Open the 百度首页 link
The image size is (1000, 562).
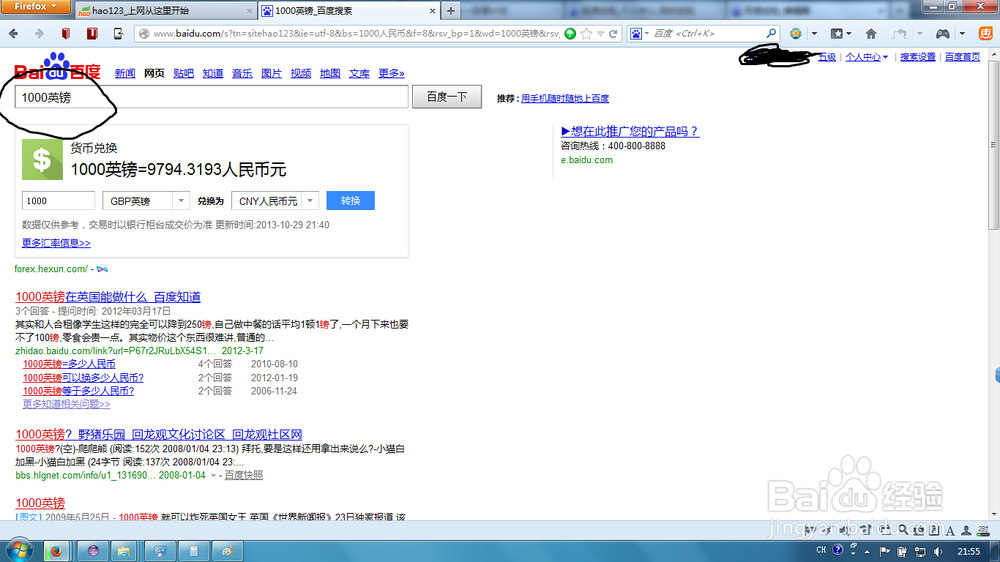[962, 57]
